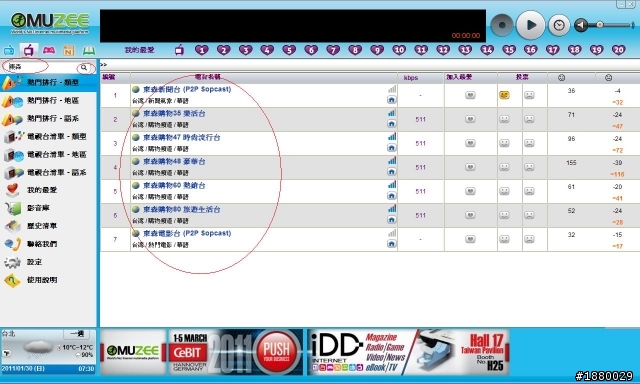
Task: Open 熱門排行 - 類型 in sidebar
Action: click(x=48, y=82)
